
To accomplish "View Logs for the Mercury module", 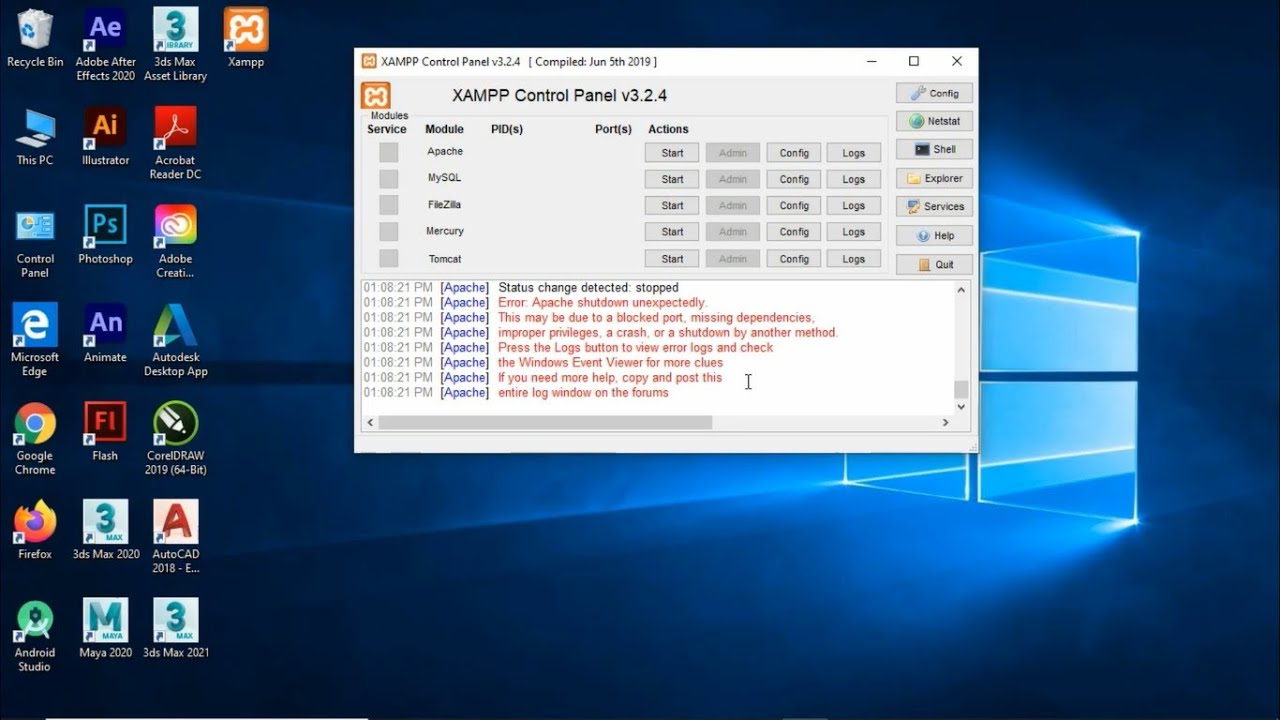I will 854,232.
